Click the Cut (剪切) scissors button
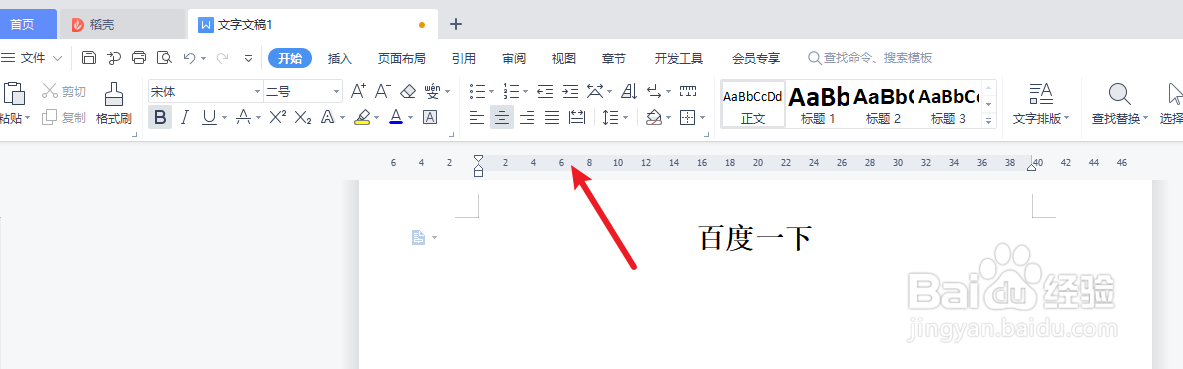This screenshot has width=1183, height=369. coord(63,91)
